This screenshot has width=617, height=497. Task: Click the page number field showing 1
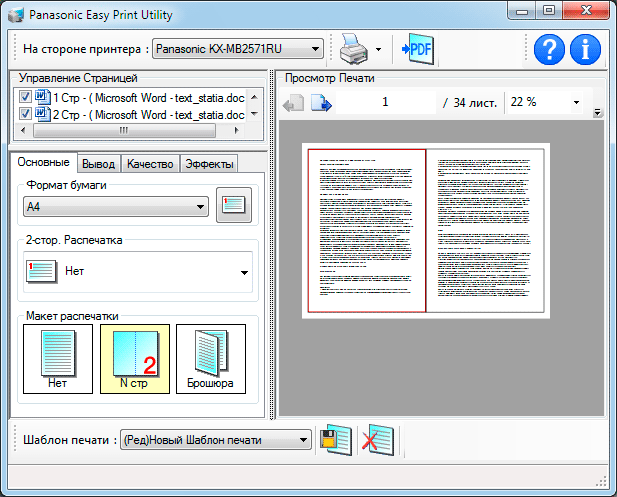click(x=386, y=102)
